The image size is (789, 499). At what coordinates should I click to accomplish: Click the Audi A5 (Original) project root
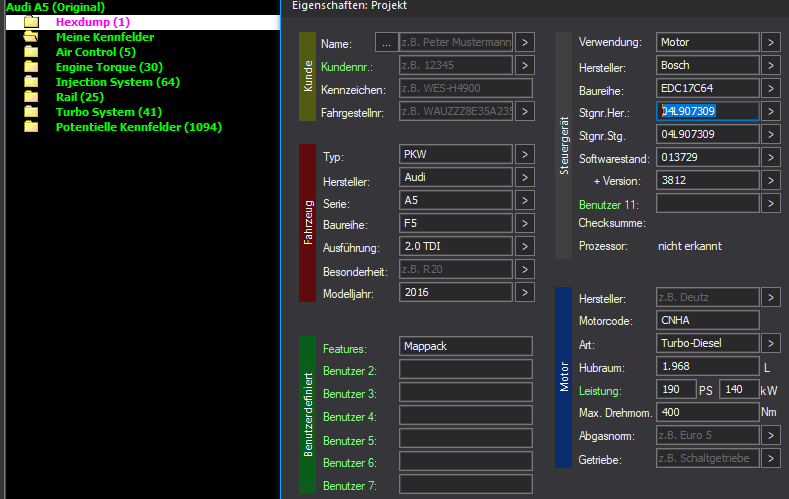(x=55, y=7)
